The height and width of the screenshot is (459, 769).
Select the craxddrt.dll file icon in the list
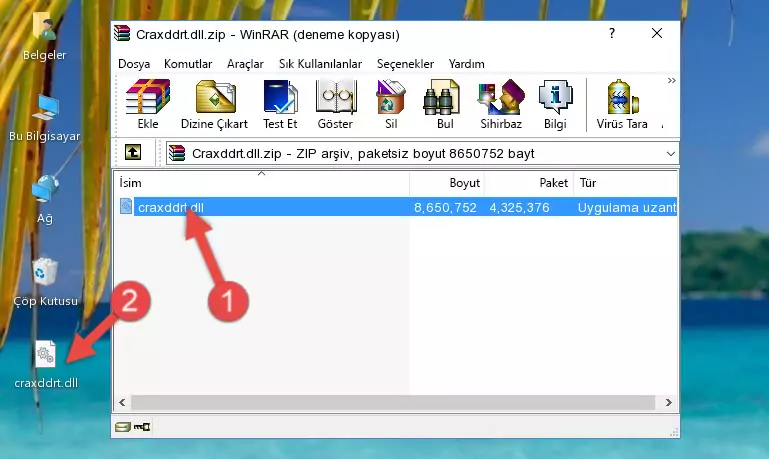pyautogui.click(x=126, y=206)
